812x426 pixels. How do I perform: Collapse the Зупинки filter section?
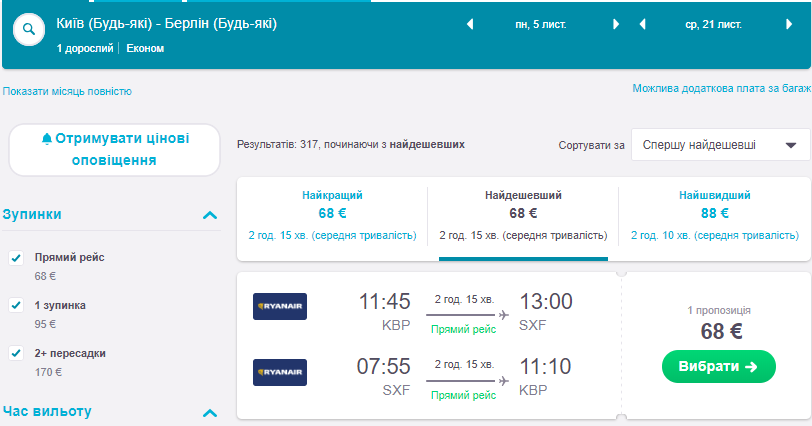pyautogui.click(x=210, y=214)
